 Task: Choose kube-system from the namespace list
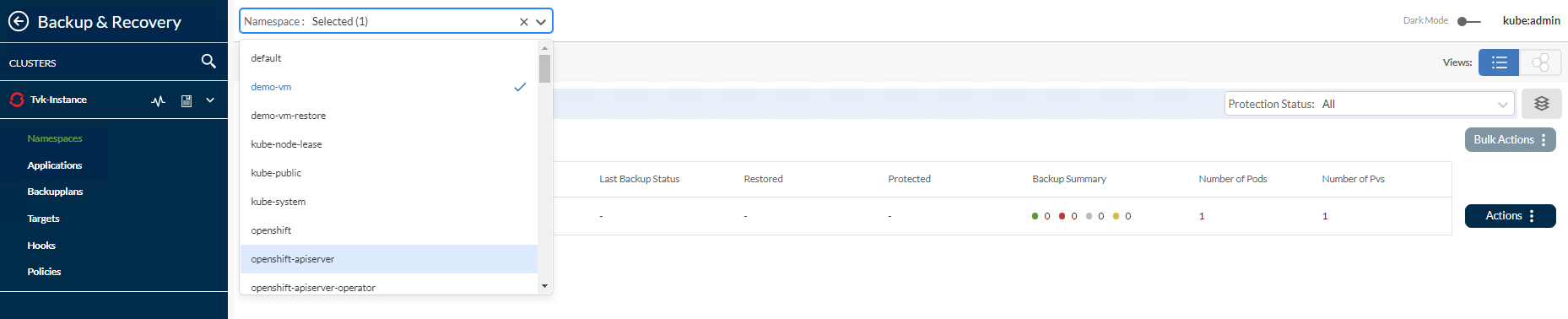tap(388, 202)
